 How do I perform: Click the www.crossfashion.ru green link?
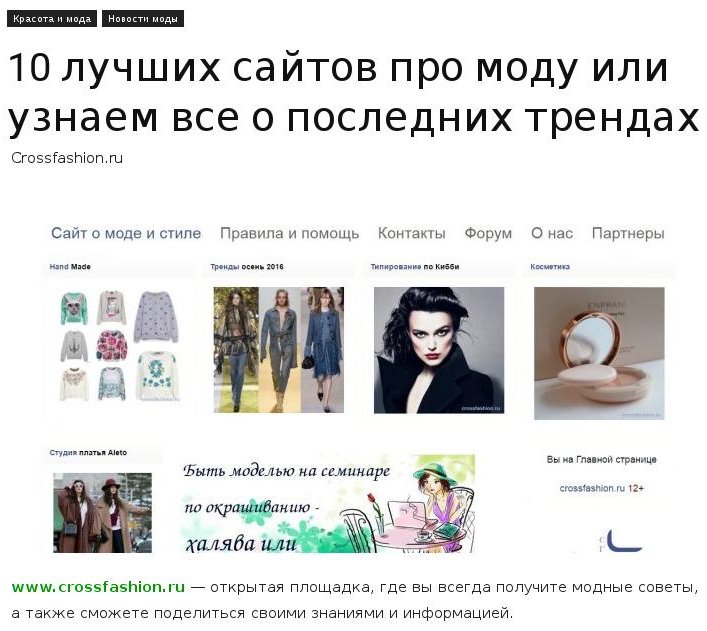(98, 587)
